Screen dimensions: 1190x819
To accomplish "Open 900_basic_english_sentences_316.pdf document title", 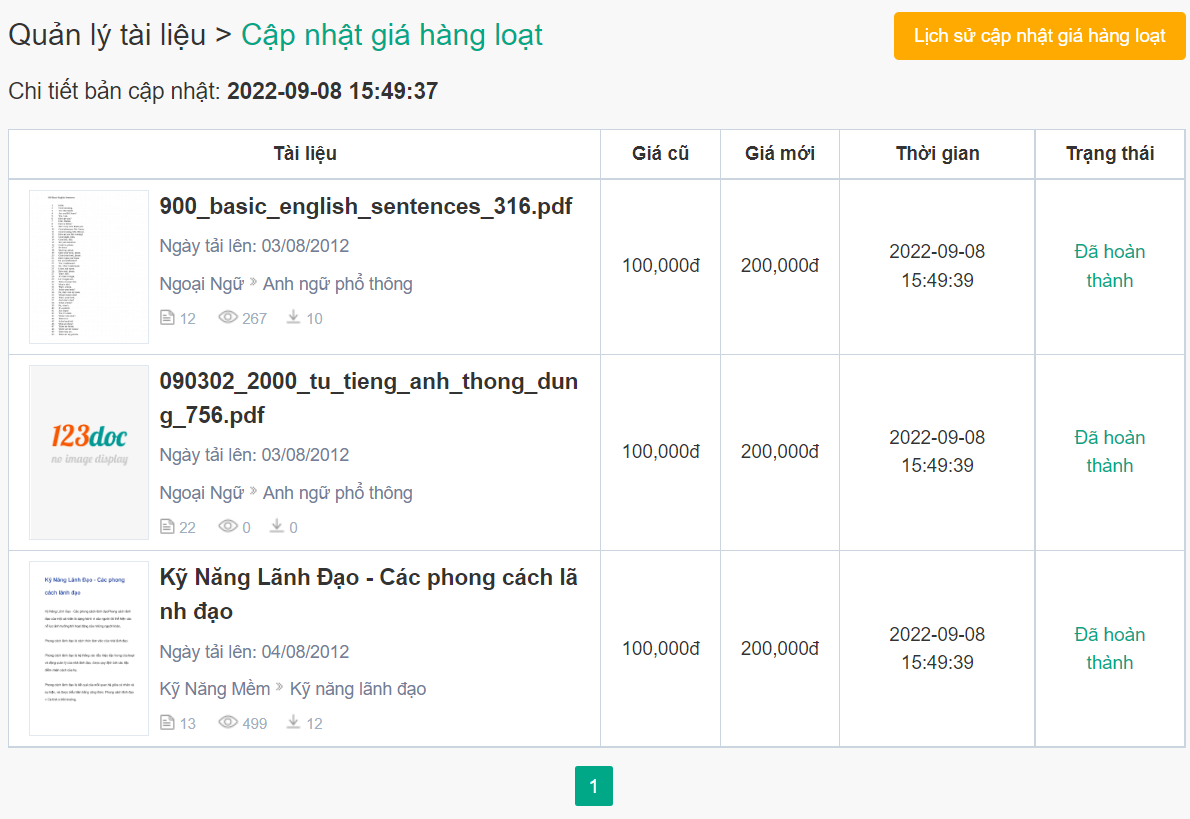I will point(366,206).
